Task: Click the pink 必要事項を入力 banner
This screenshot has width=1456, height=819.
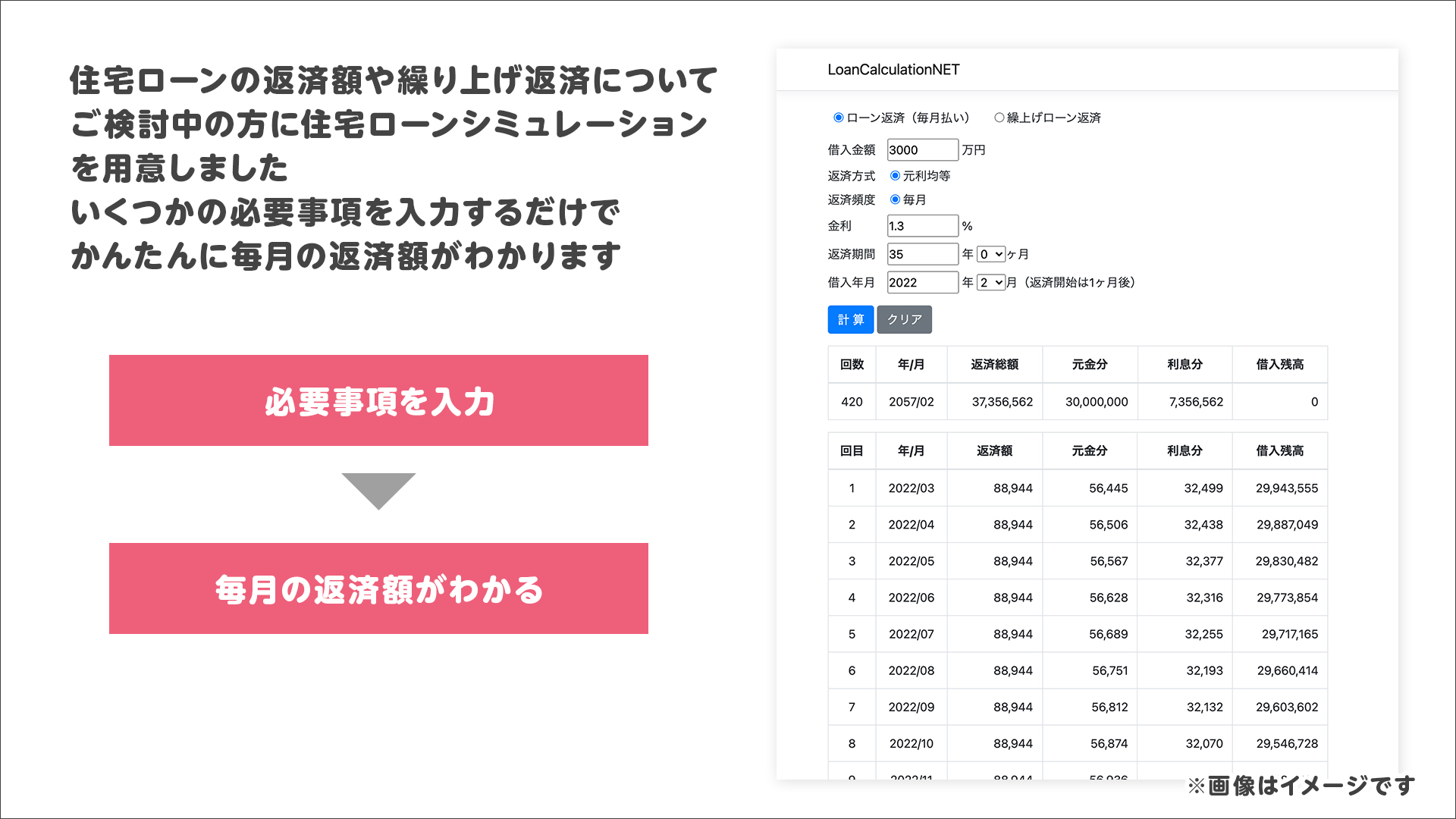Action: point(378,400)
